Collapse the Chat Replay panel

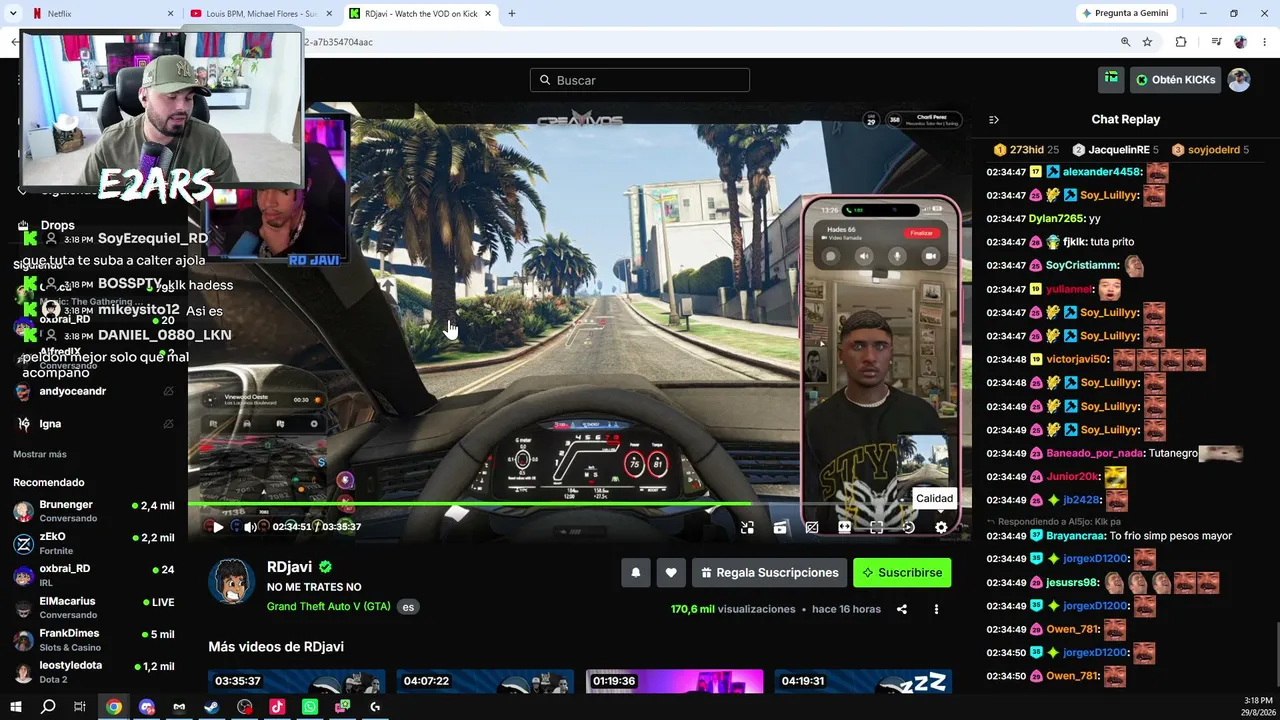[x=993, y=120]
